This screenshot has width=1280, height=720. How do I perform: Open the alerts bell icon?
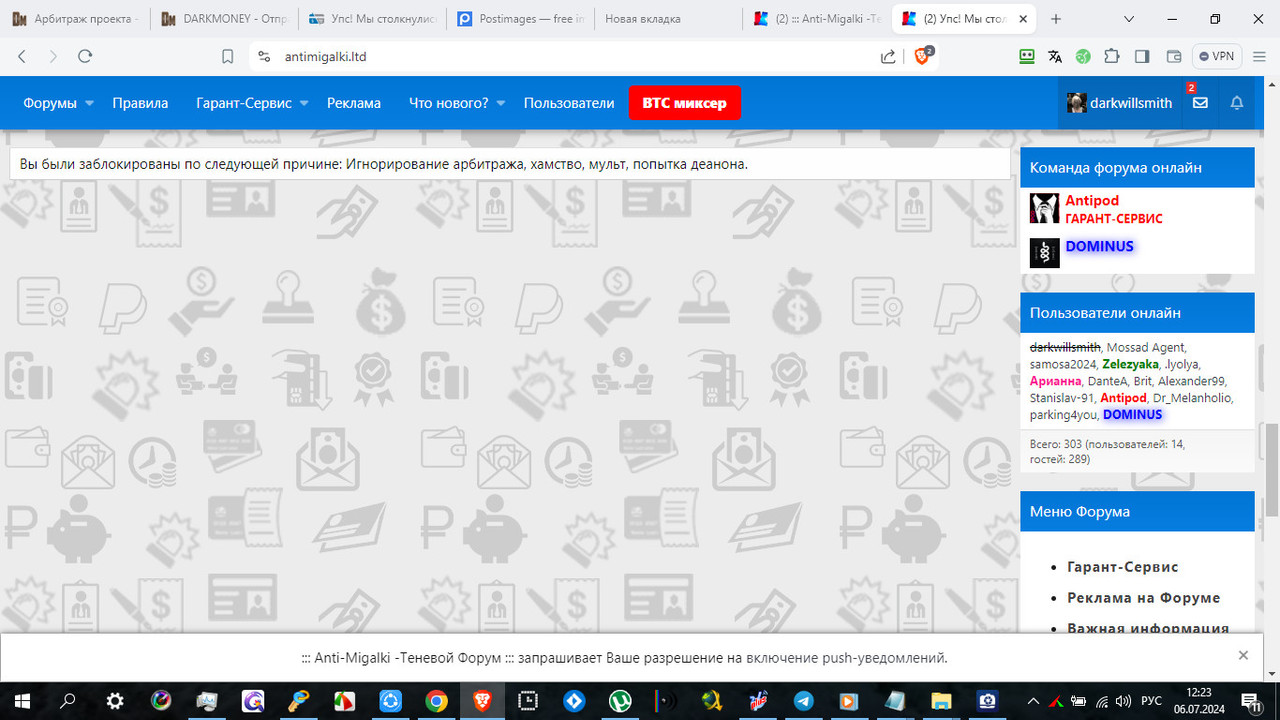click(x=1237, y=103)
